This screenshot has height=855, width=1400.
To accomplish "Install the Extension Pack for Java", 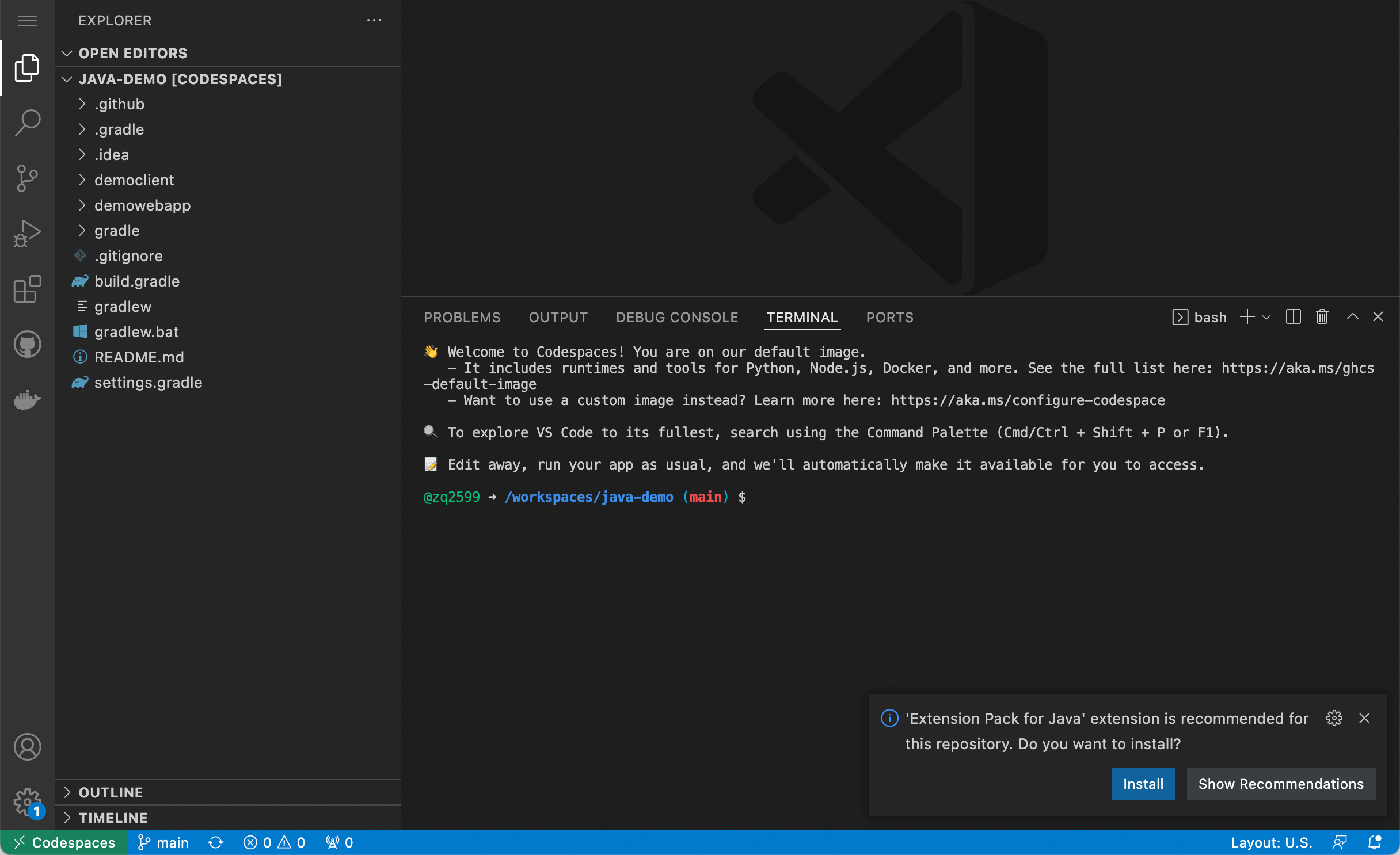I will tap(1143, 784).
